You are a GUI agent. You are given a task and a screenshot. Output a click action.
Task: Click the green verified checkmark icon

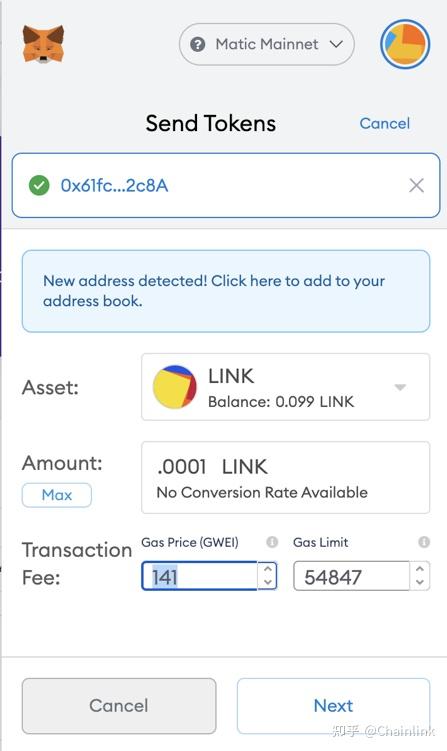click(x=39, y=185)
